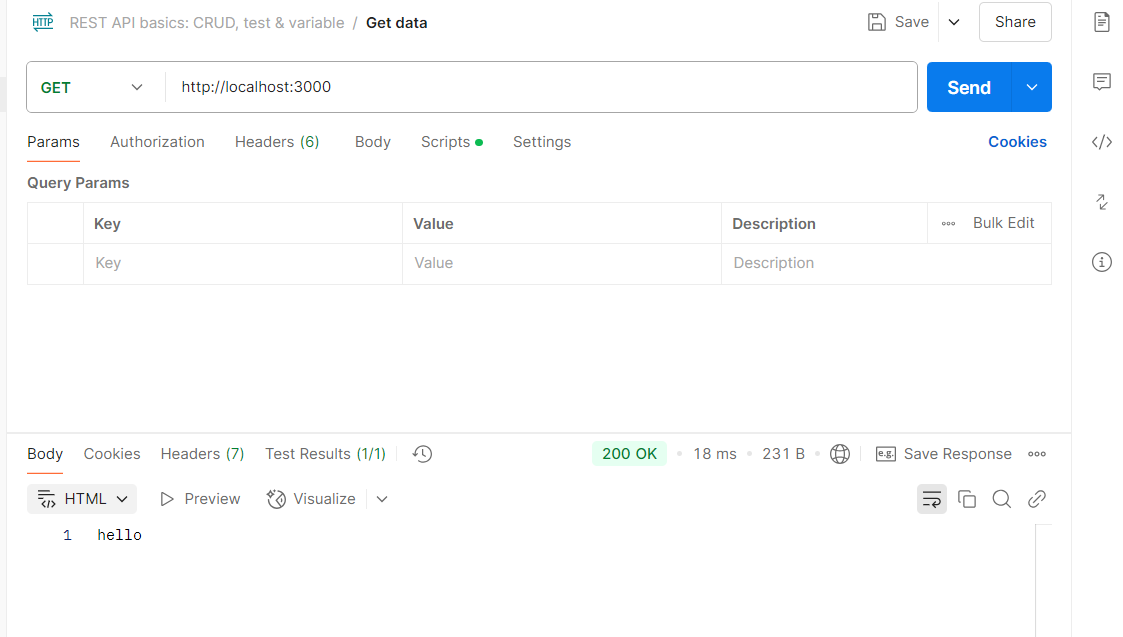The height and width of the screenshot is (637, 1123).
Task: Open the Comments icon in right sidebar
Action: pos(1102,82)
